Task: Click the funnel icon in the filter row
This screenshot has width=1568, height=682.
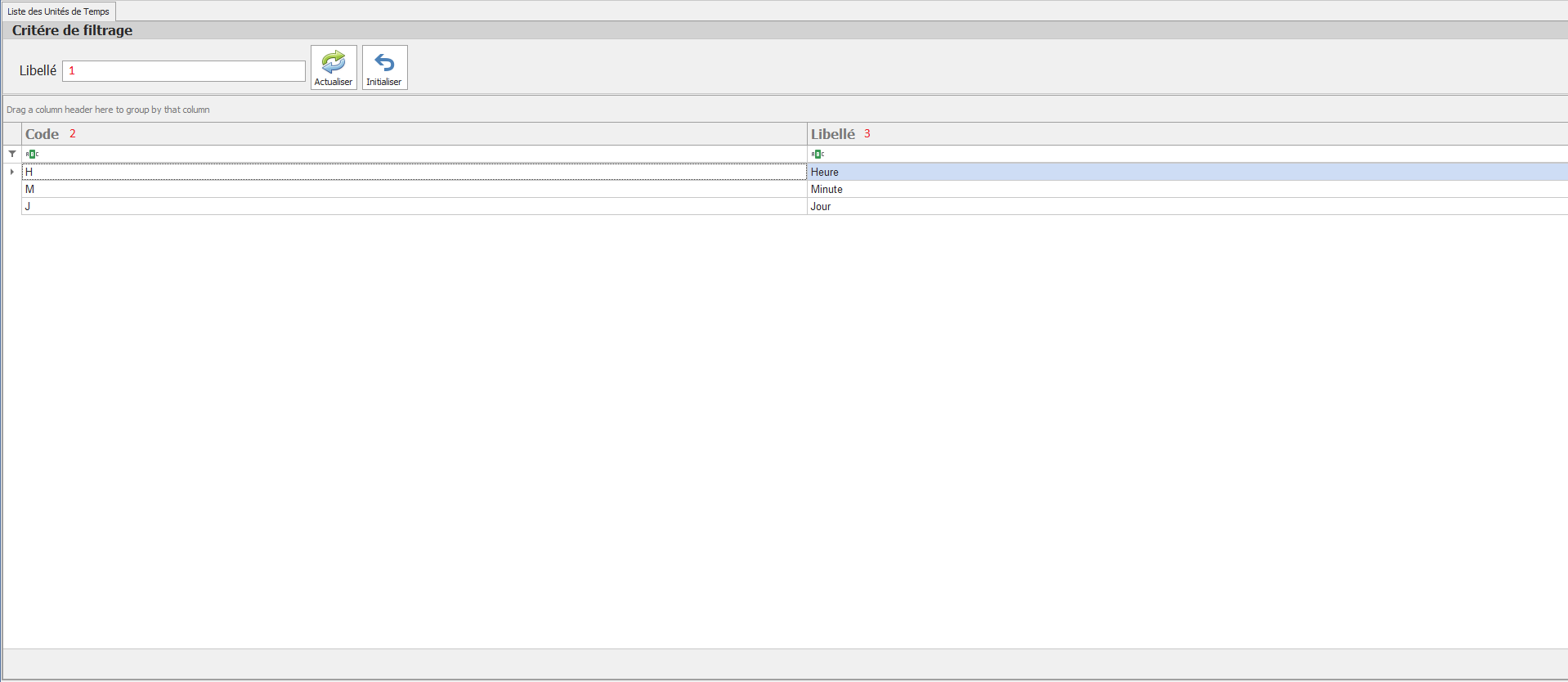Action: click(12, 154)
